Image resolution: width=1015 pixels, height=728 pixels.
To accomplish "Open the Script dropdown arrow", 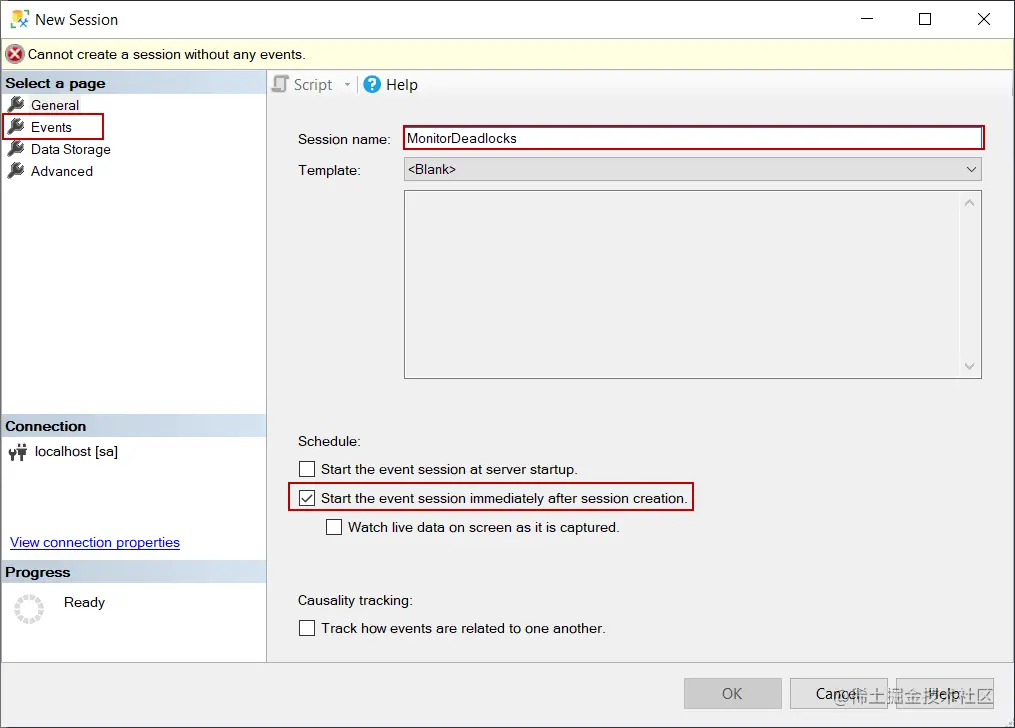I will click(347, 85).
